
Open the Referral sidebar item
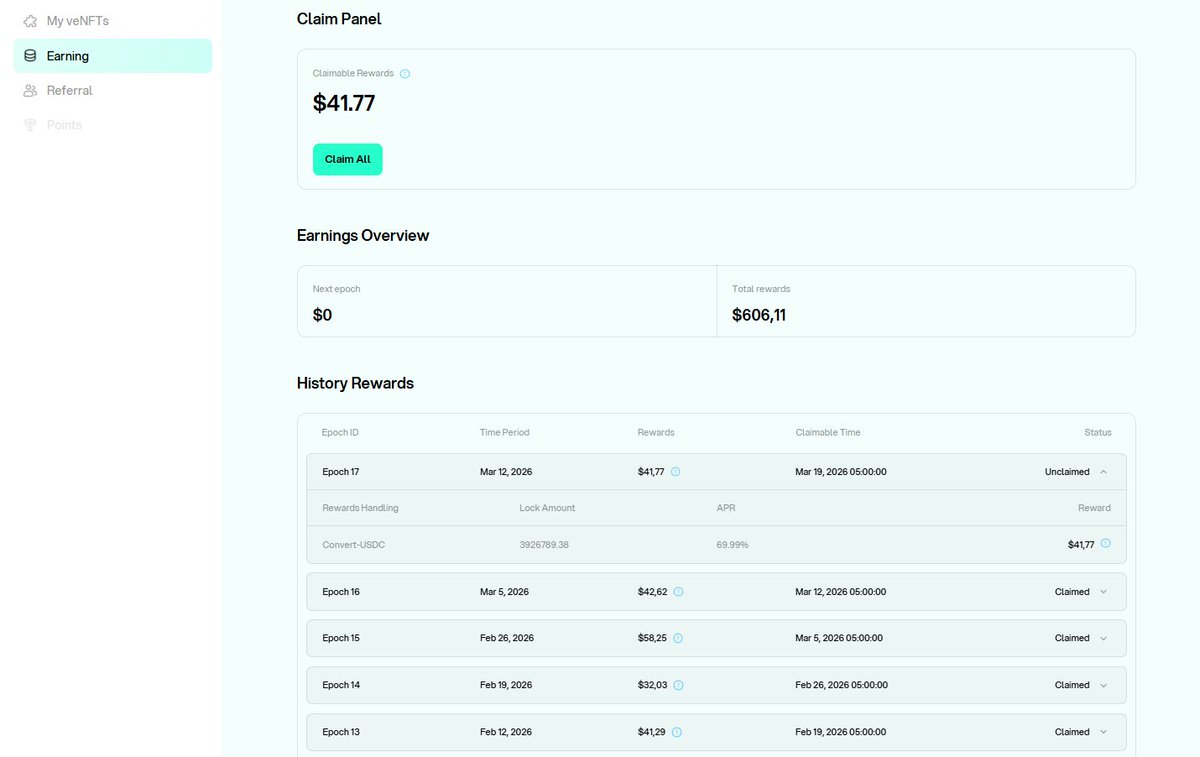click(x=113, y=90)
